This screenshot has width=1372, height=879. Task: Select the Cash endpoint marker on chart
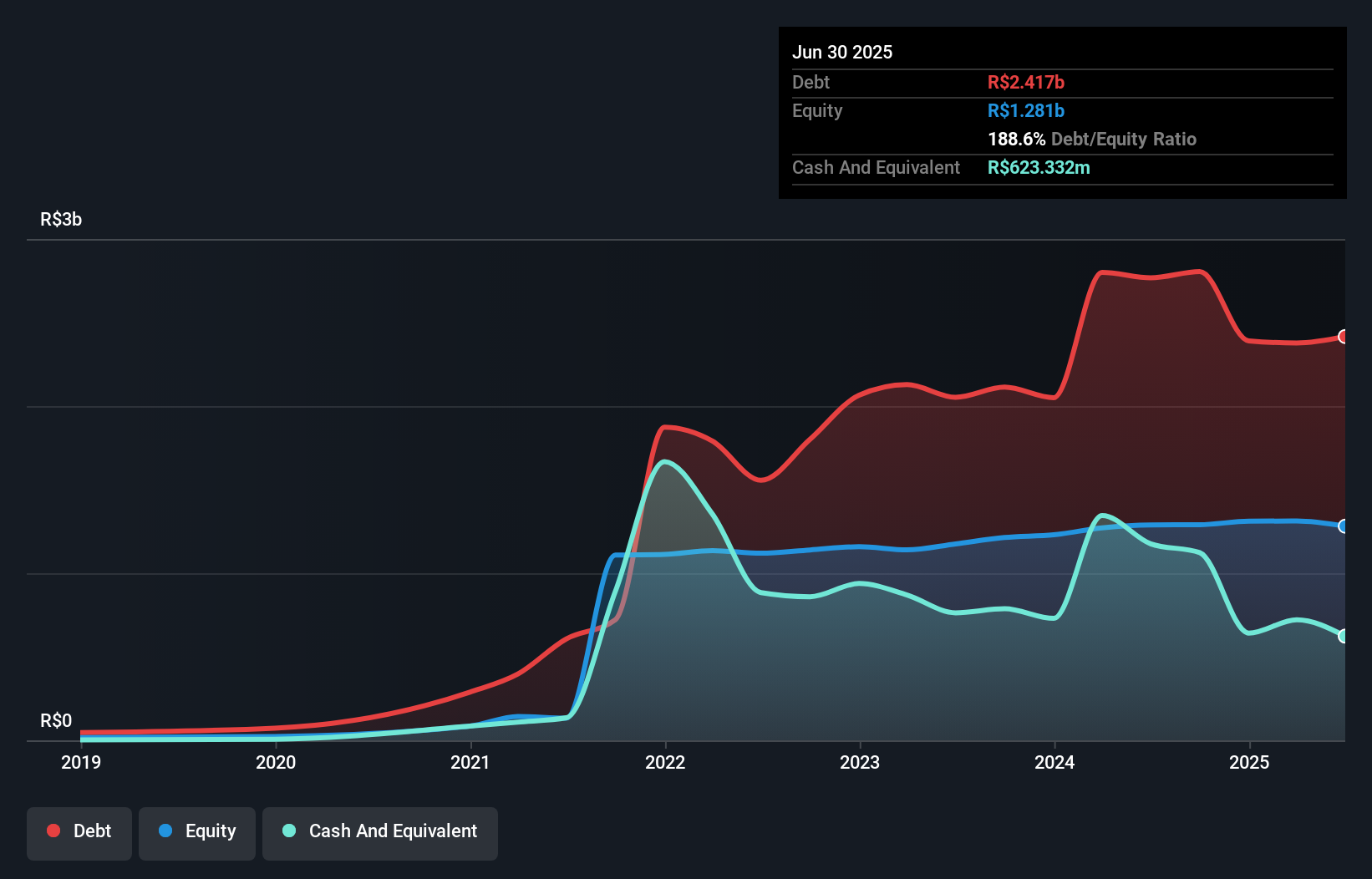tap(1342, 636)
